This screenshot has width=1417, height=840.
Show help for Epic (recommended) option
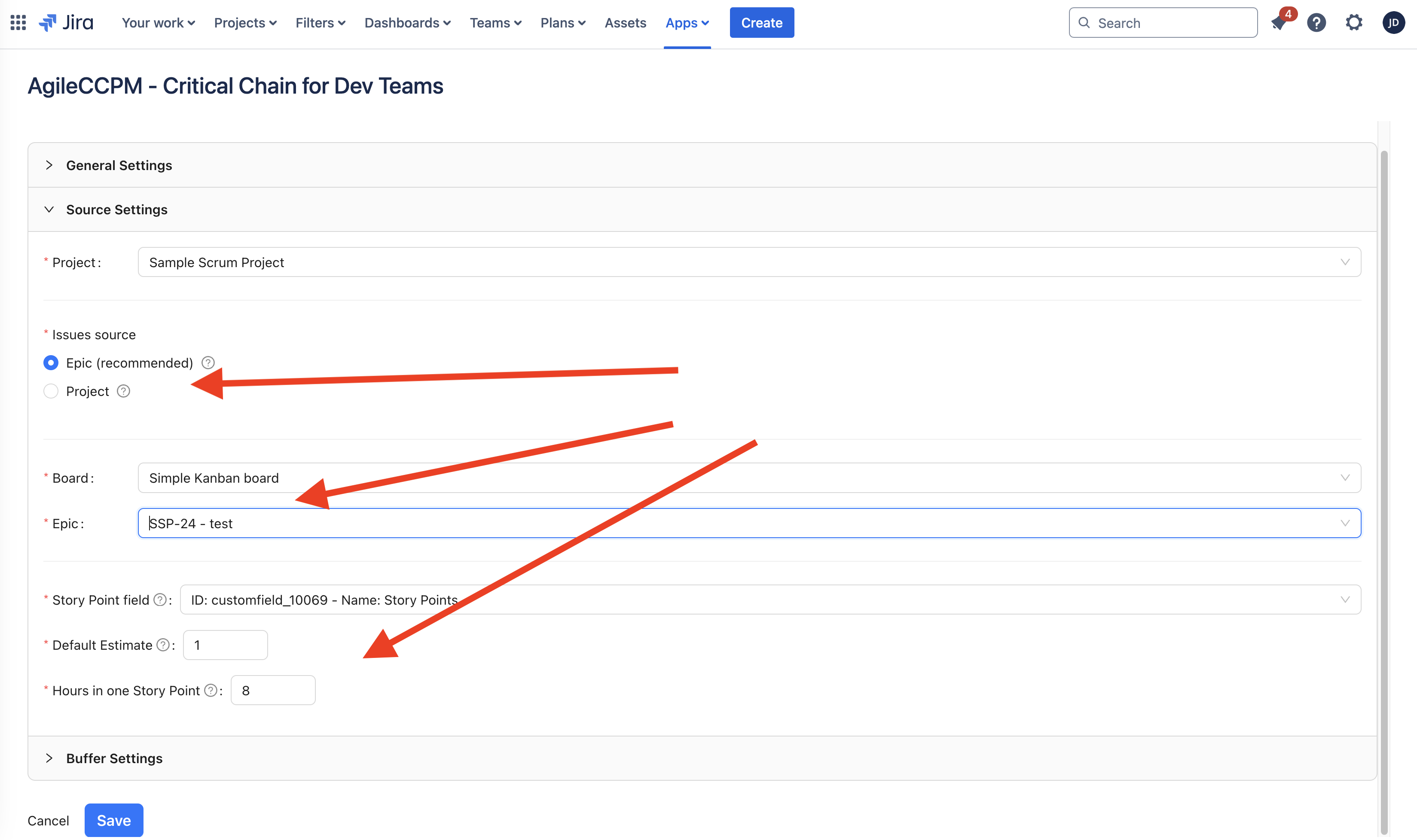[208, 363]
